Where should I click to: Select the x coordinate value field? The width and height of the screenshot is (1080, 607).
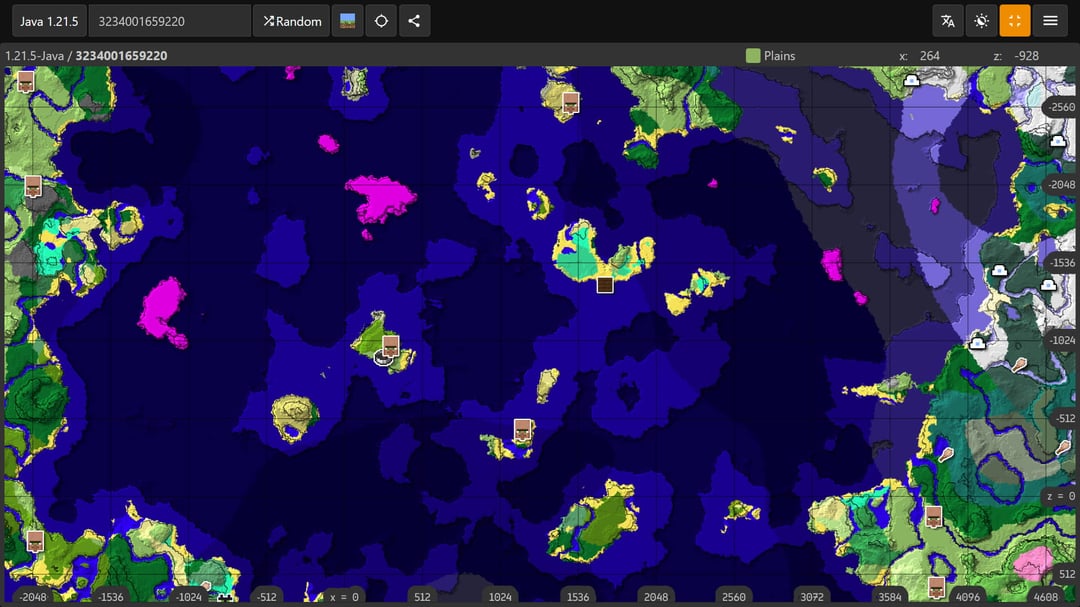(x=930, y=56)
